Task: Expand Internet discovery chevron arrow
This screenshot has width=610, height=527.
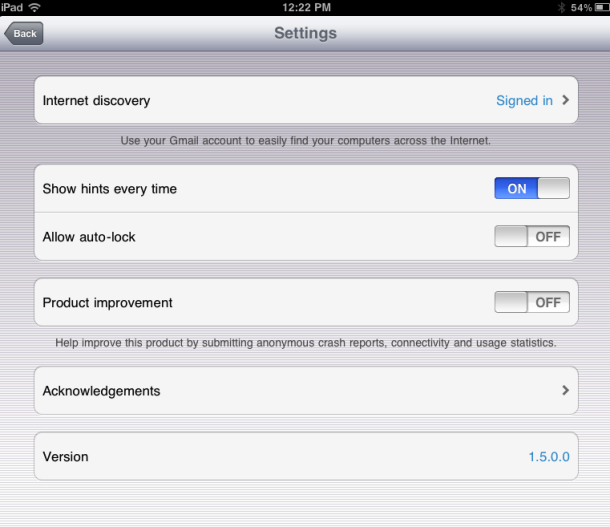Action: point(566,100)
